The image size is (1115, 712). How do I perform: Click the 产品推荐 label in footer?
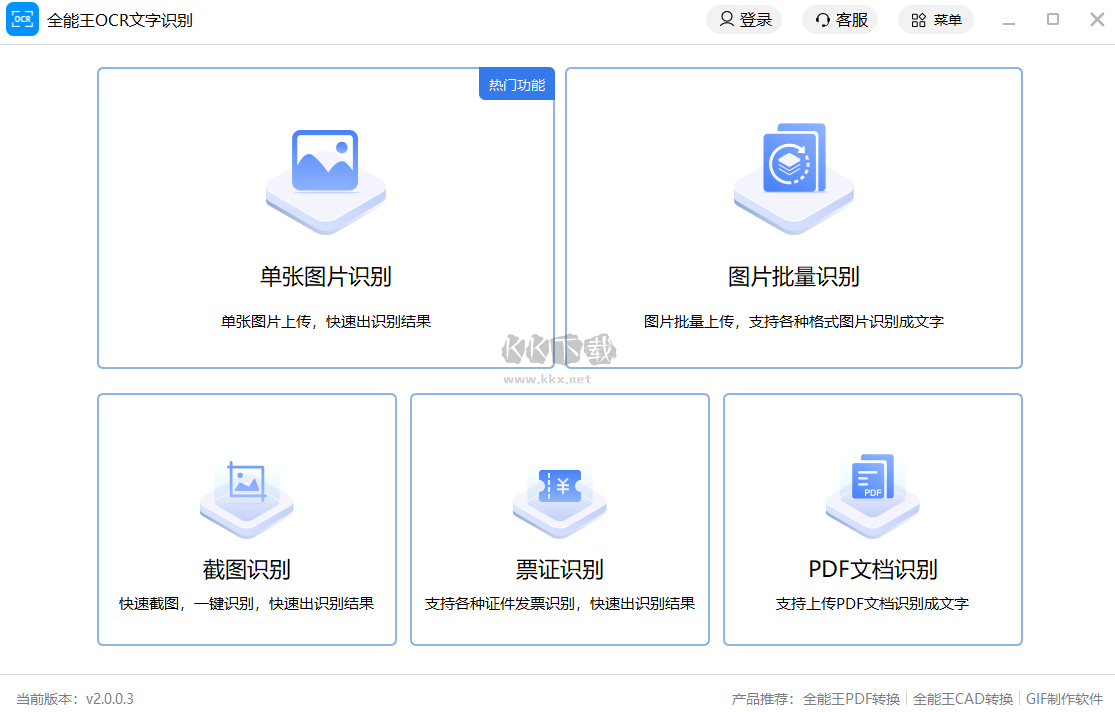pos(764,699)
